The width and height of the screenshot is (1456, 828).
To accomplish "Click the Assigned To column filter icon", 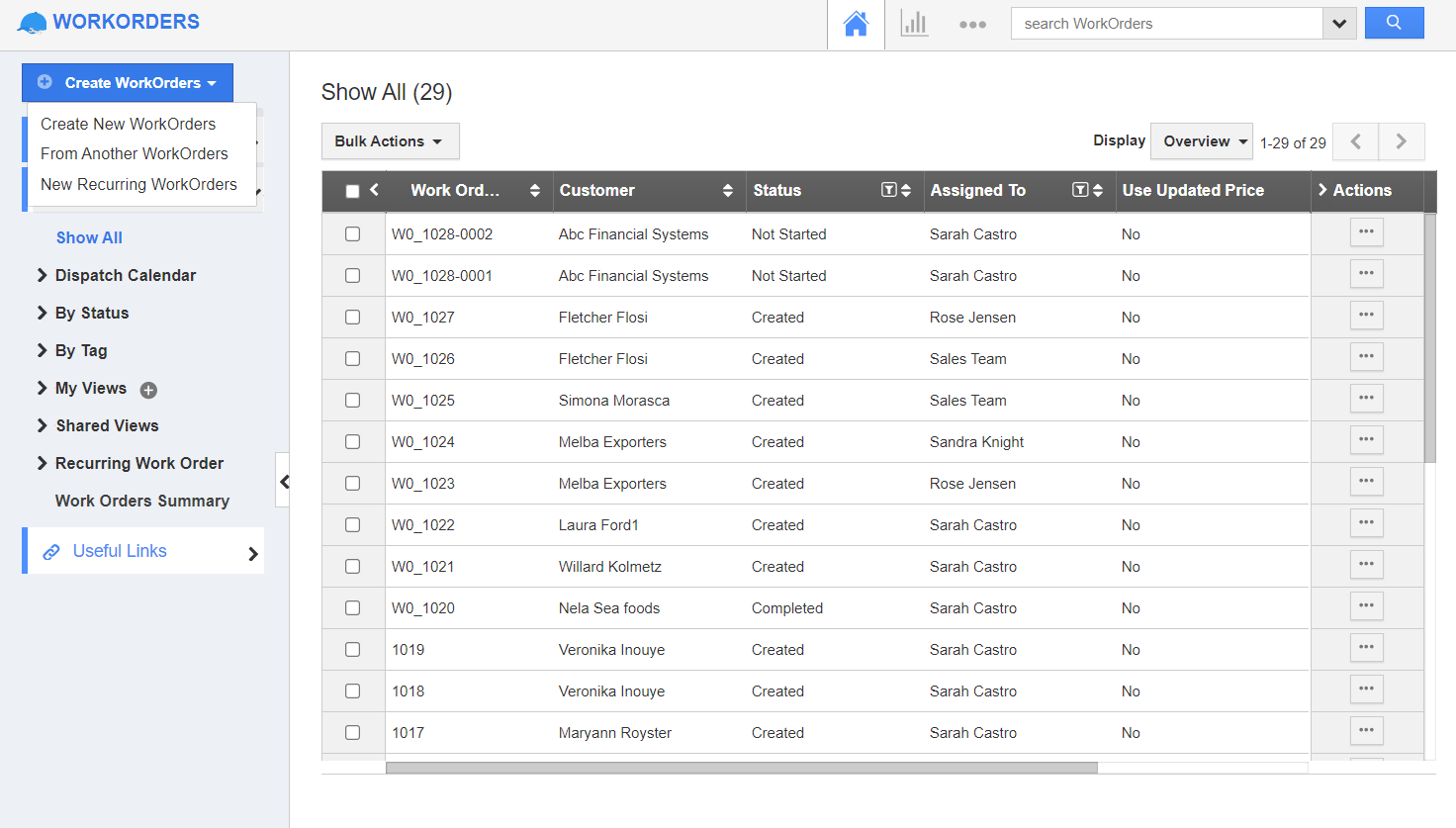I will tap(1080, 190).
